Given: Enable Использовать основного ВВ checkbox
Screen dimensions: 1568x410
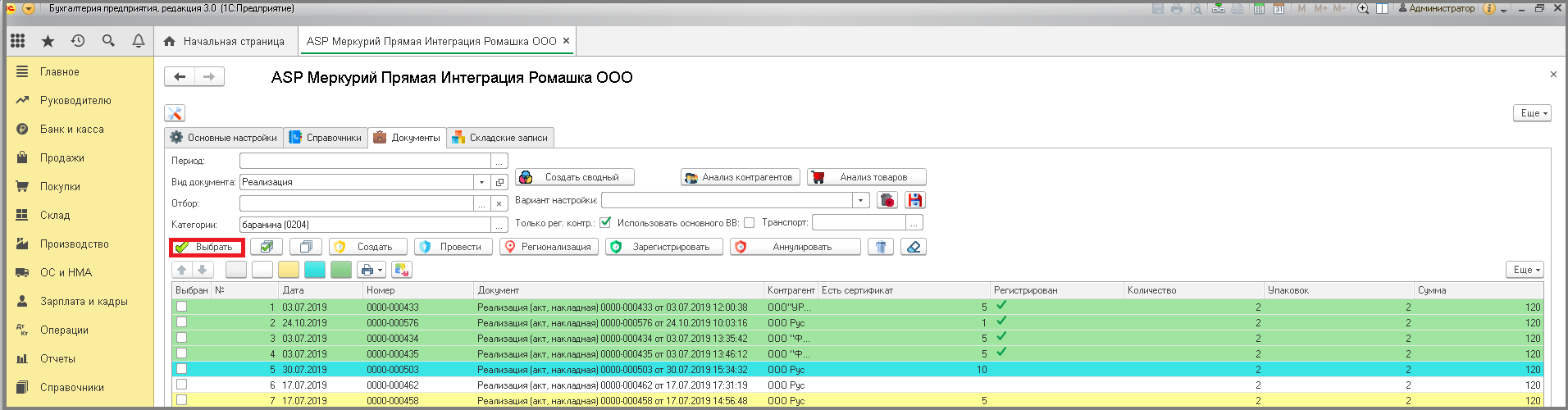Looking at the screenshot, I should (749, 222).
